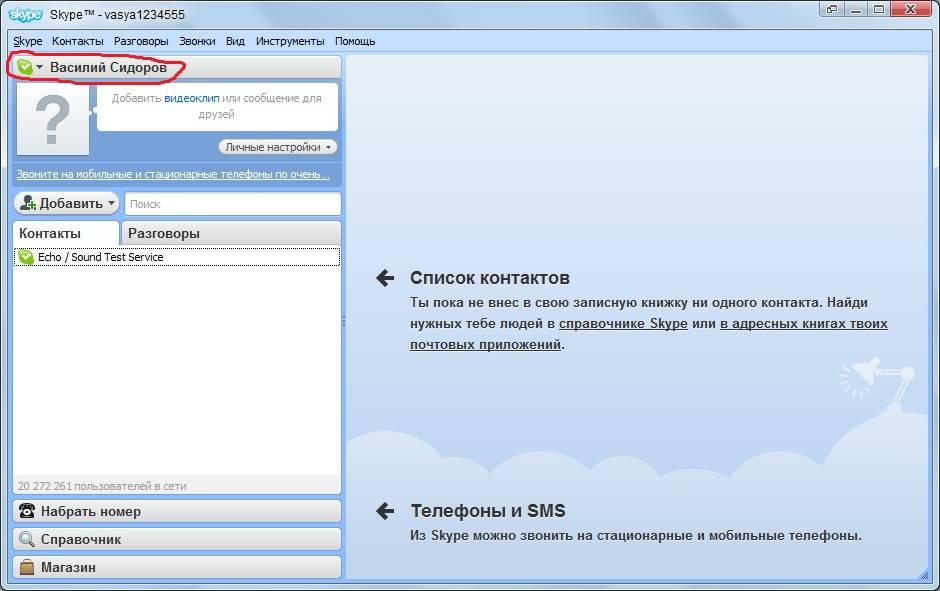The image size is (940, 591).
Task: Click the add-contact person icon
Action: coord(28,204)
